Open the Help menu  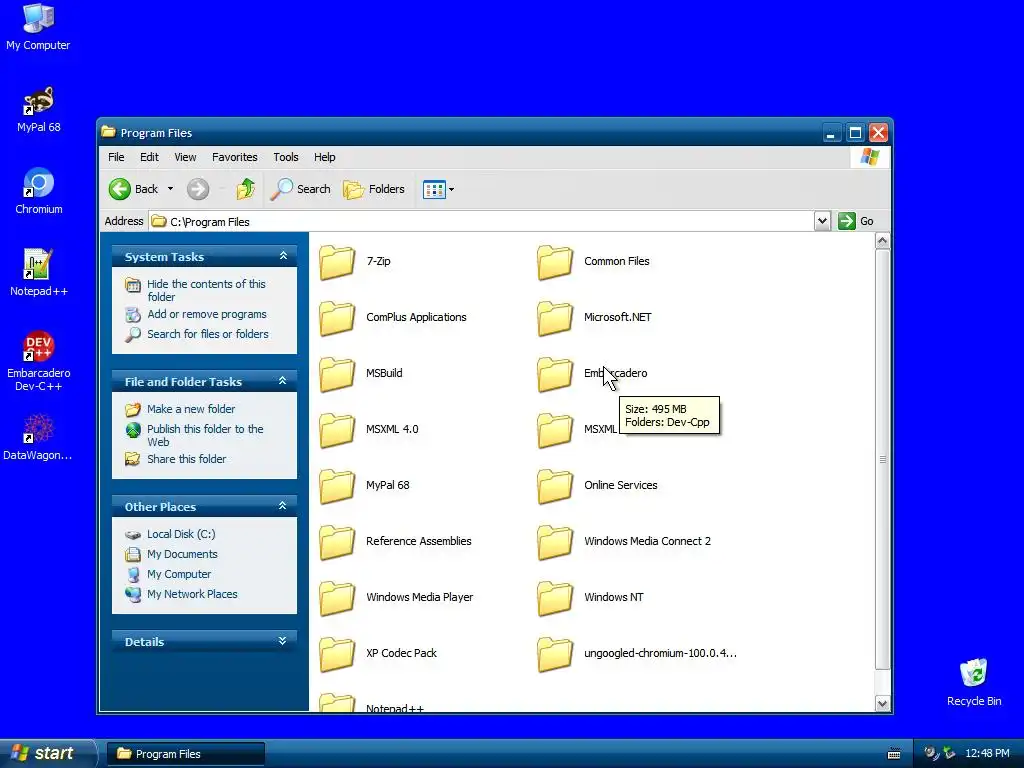324,157
